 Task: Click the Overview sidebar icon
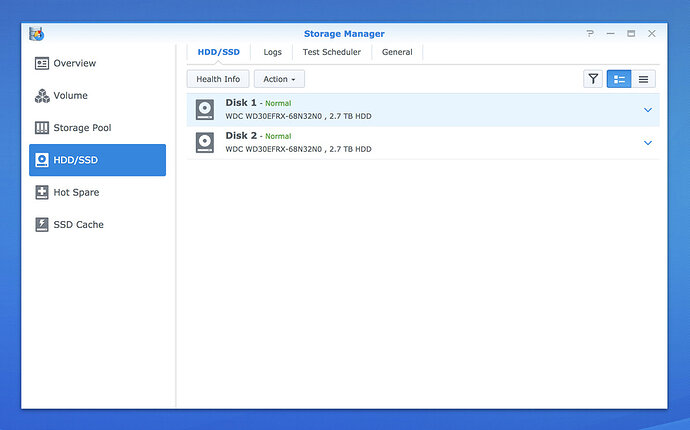tap(42, 63)
